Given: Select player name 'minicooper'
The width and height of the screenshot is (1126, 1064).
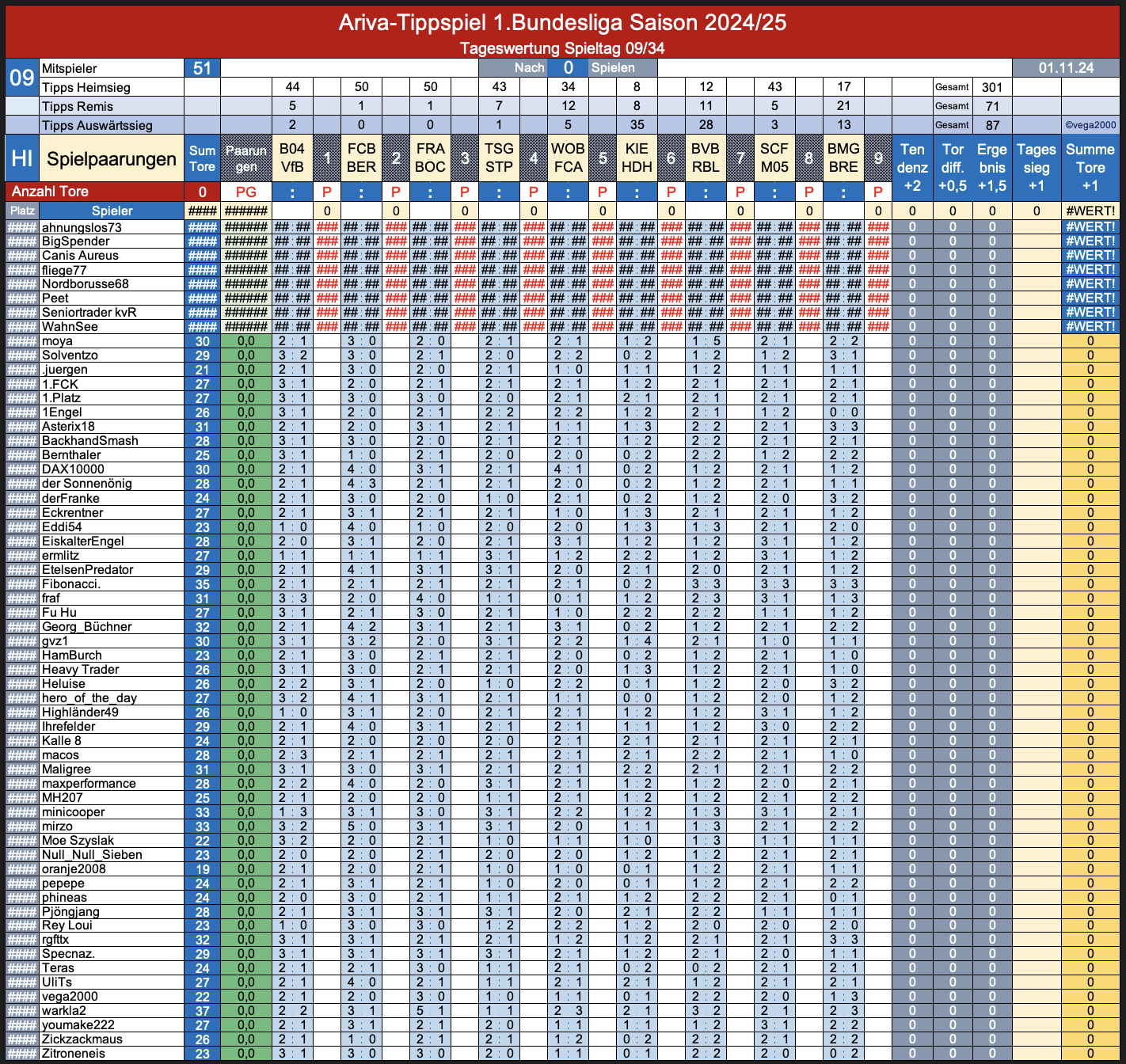Looking at the screenshot, I should click(73, 812).
